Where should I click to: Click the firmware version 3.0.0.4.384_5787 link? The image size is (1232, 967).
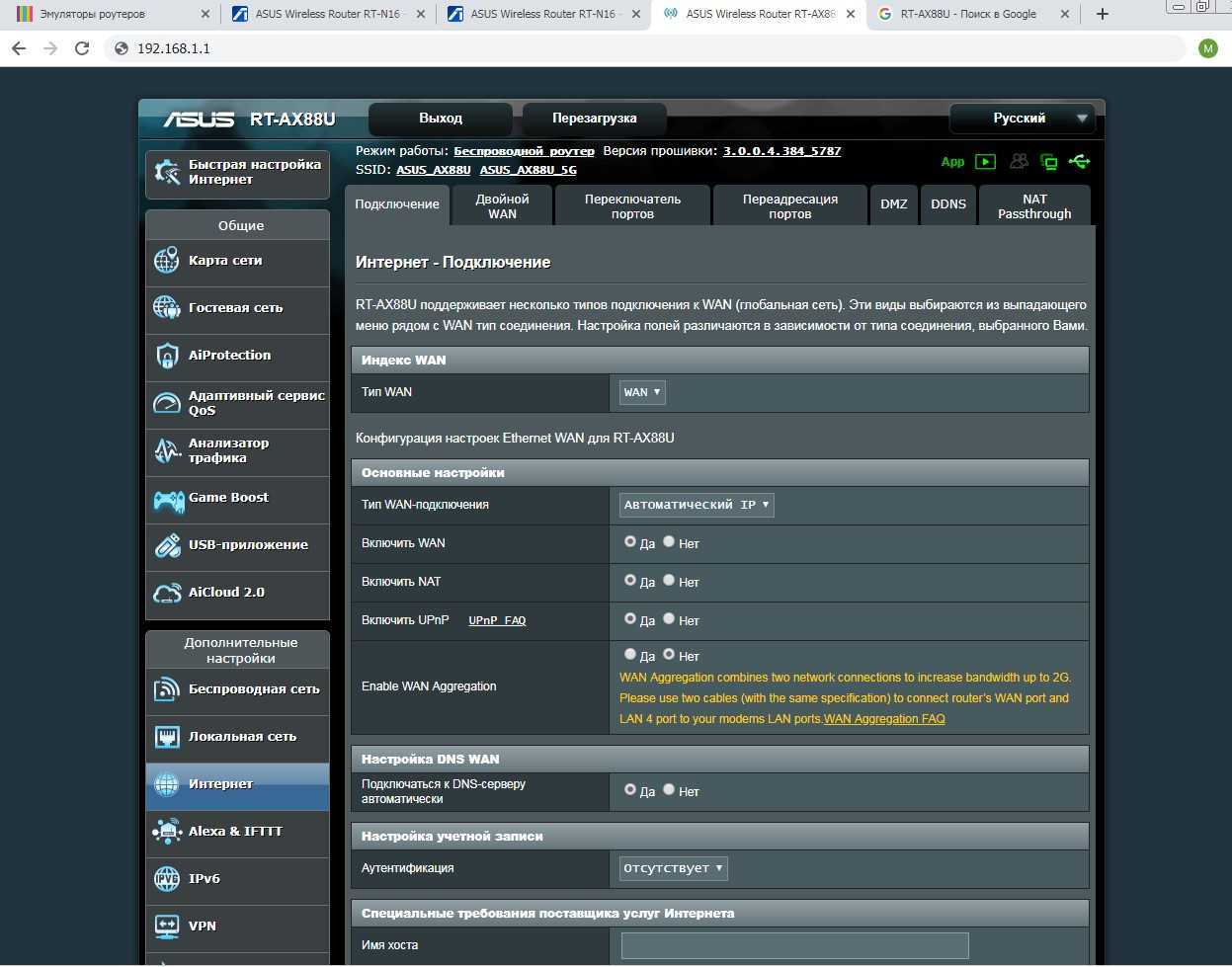click(x=782, y=151)
